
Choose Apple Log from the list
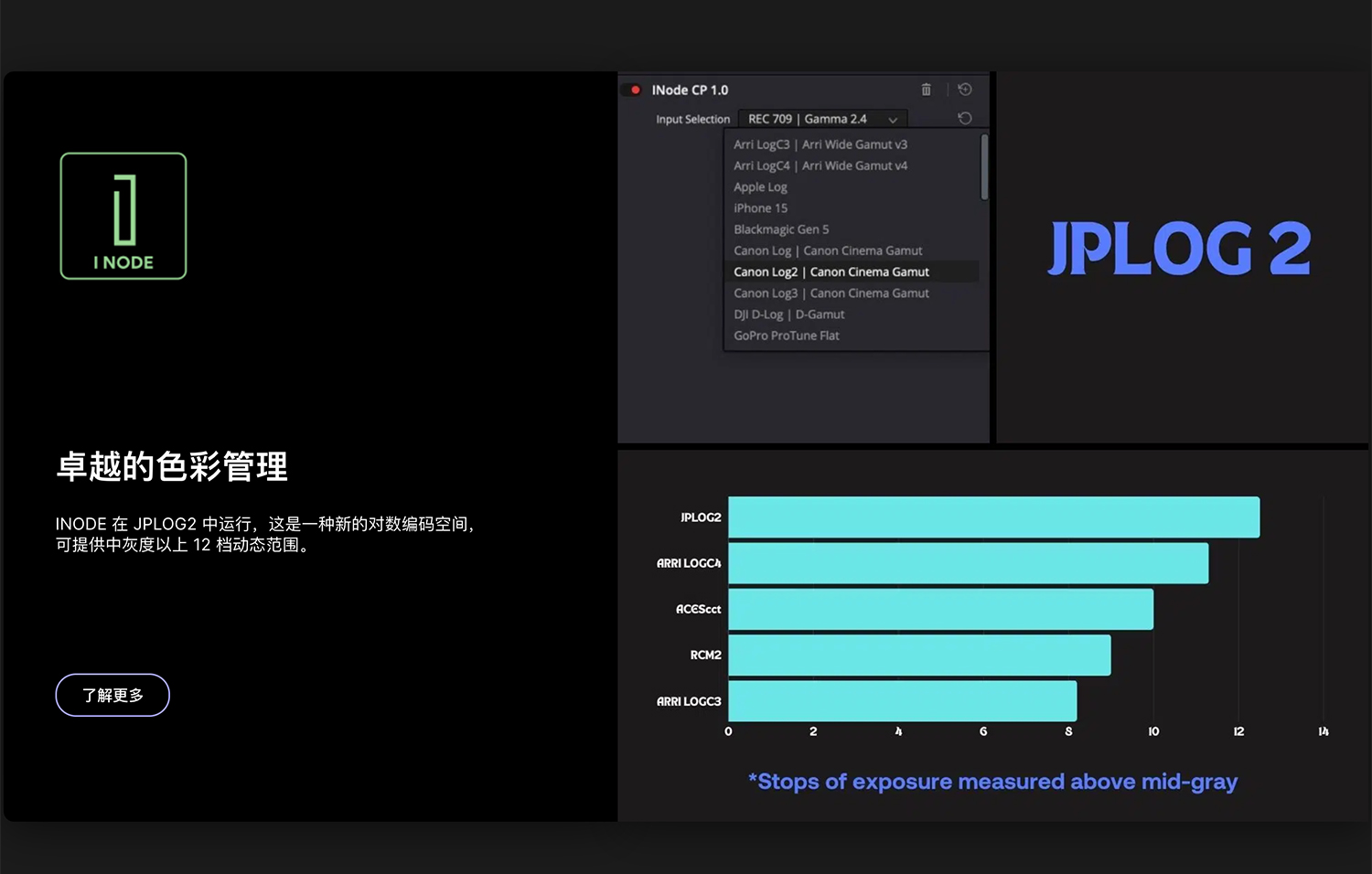click(760, 187)
